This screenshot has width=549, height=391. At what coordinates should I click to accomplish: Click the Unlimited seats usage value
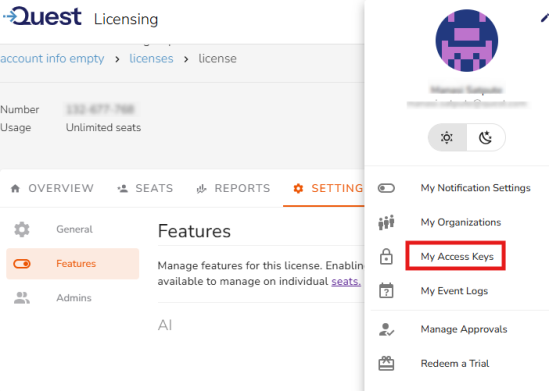103,127
